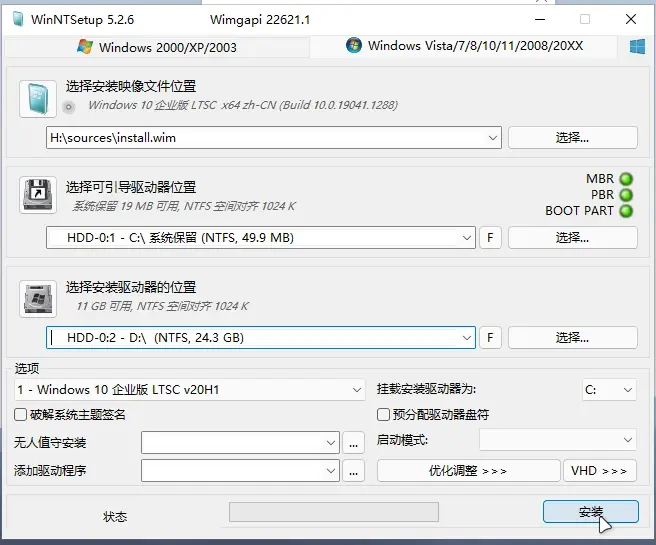656x545 pixels.
Task: Open the VHD >>> button
Action: point(600,471)
